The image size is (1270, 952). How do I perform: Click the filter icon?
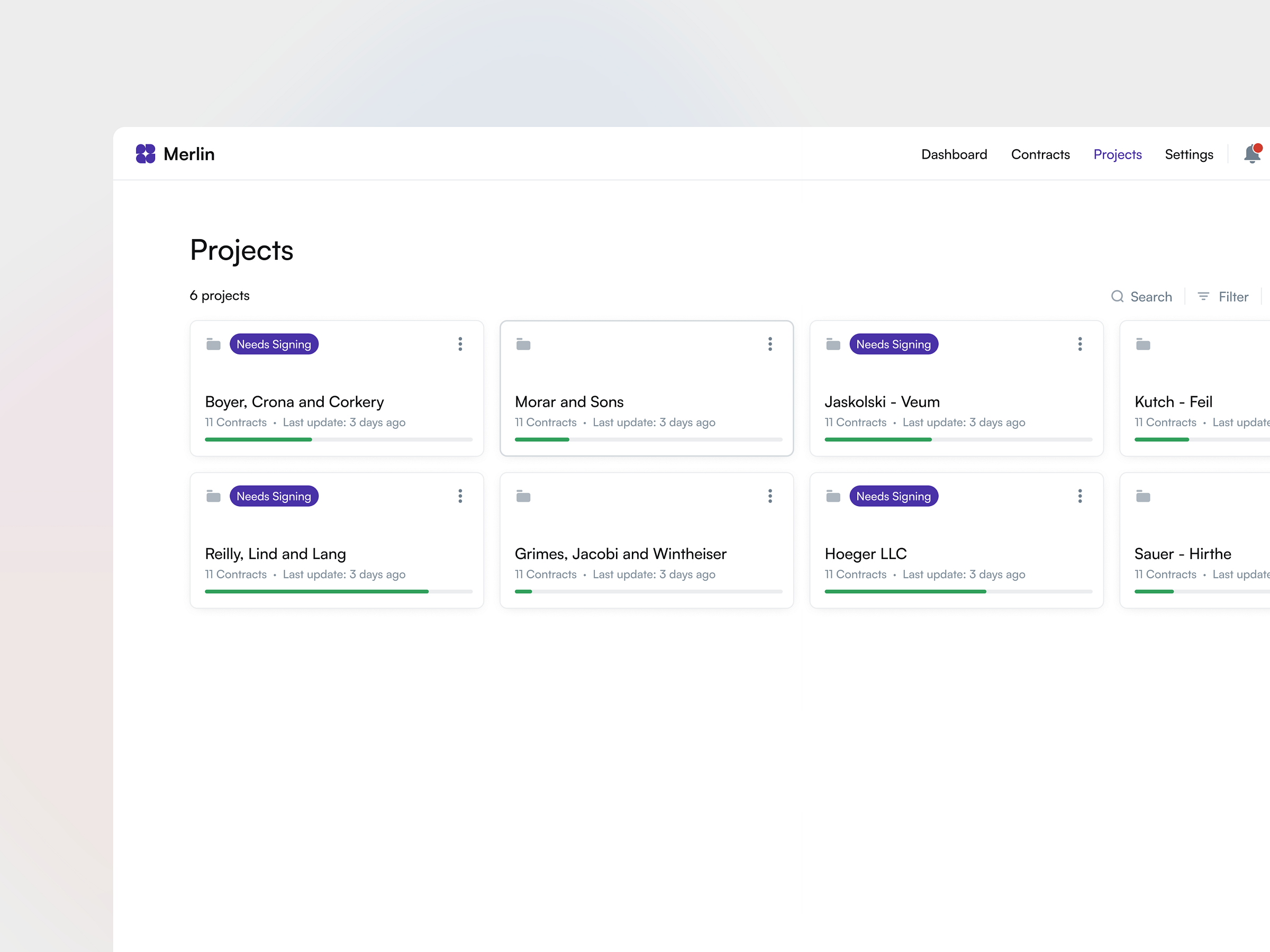(x=1203, y=297)
